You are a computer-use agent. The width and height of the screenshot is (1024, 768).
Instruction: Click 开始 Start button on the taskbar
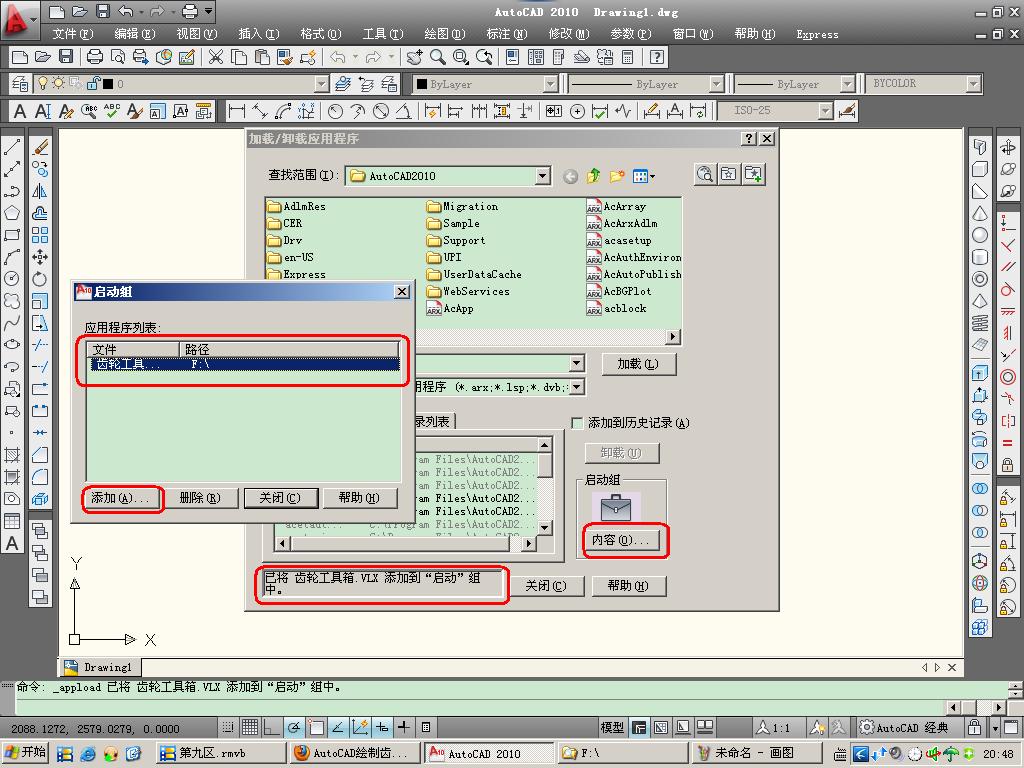click(25, 752)
